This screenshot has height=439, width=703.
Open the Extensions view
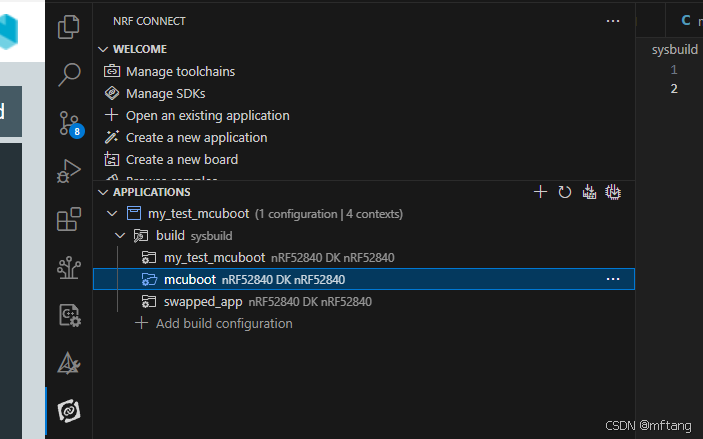(69, 219)
